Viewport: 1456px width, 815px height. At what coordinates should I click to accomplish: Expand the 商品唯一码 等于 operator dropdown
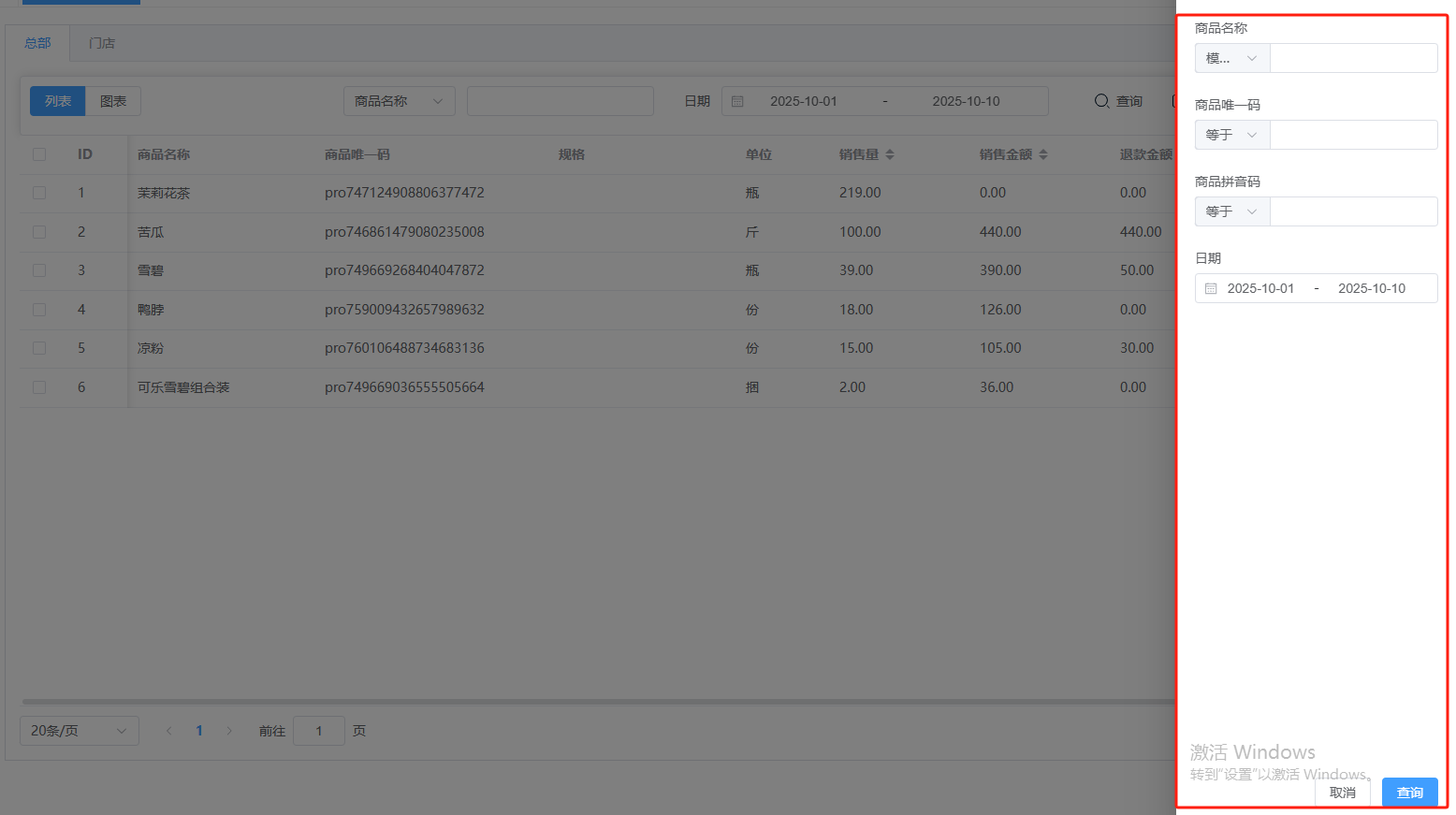click(x=1231, y=135)
